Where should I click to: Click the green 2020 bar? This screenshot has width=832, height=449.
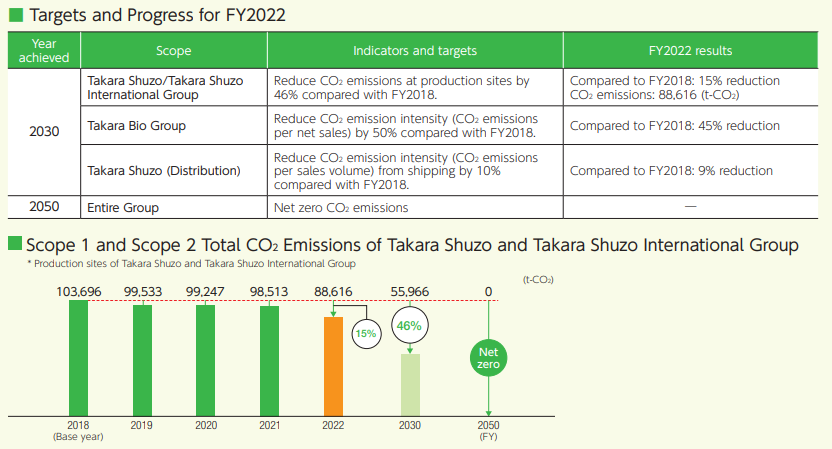[x=205, y=360]
